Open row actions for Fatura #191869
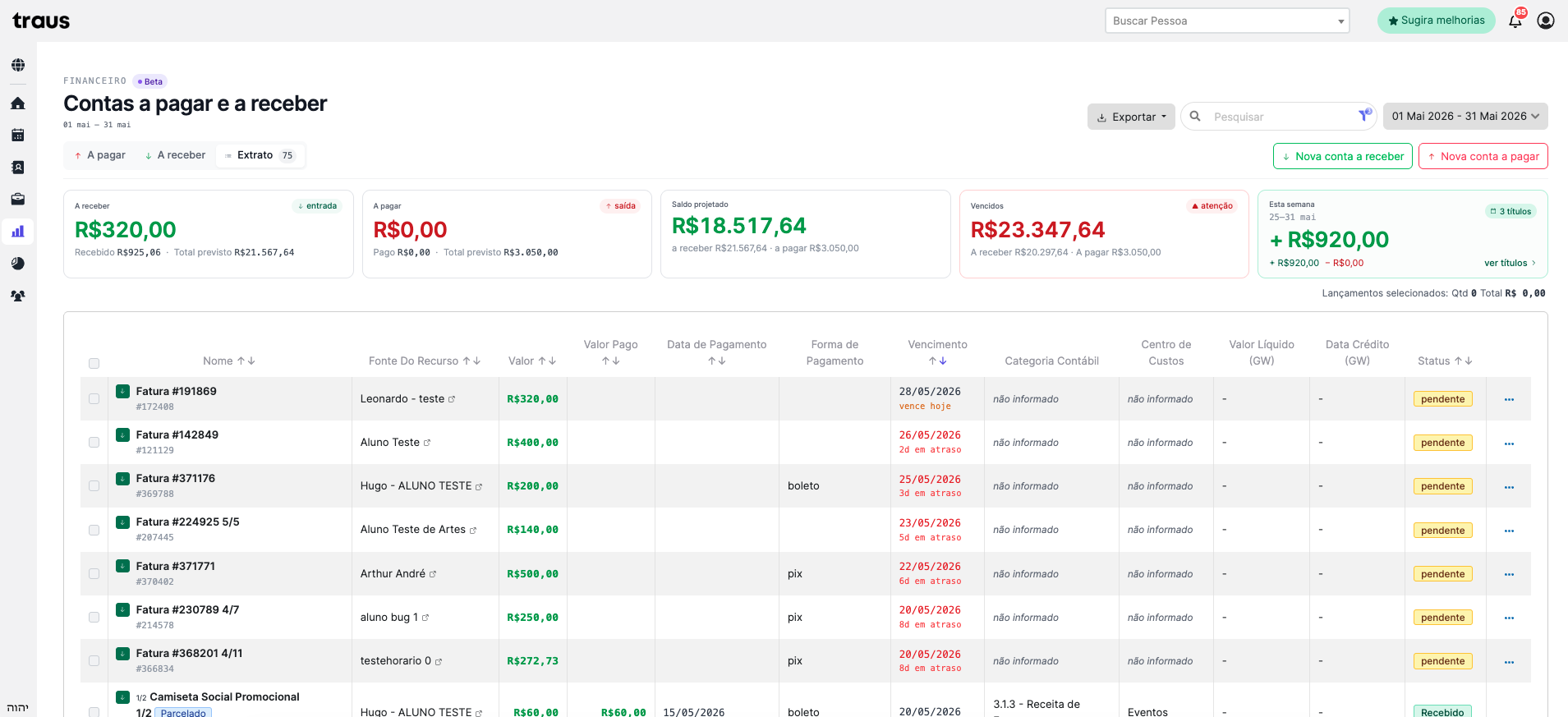This screenshot has width=1568, height=717. pos(1509,399)
